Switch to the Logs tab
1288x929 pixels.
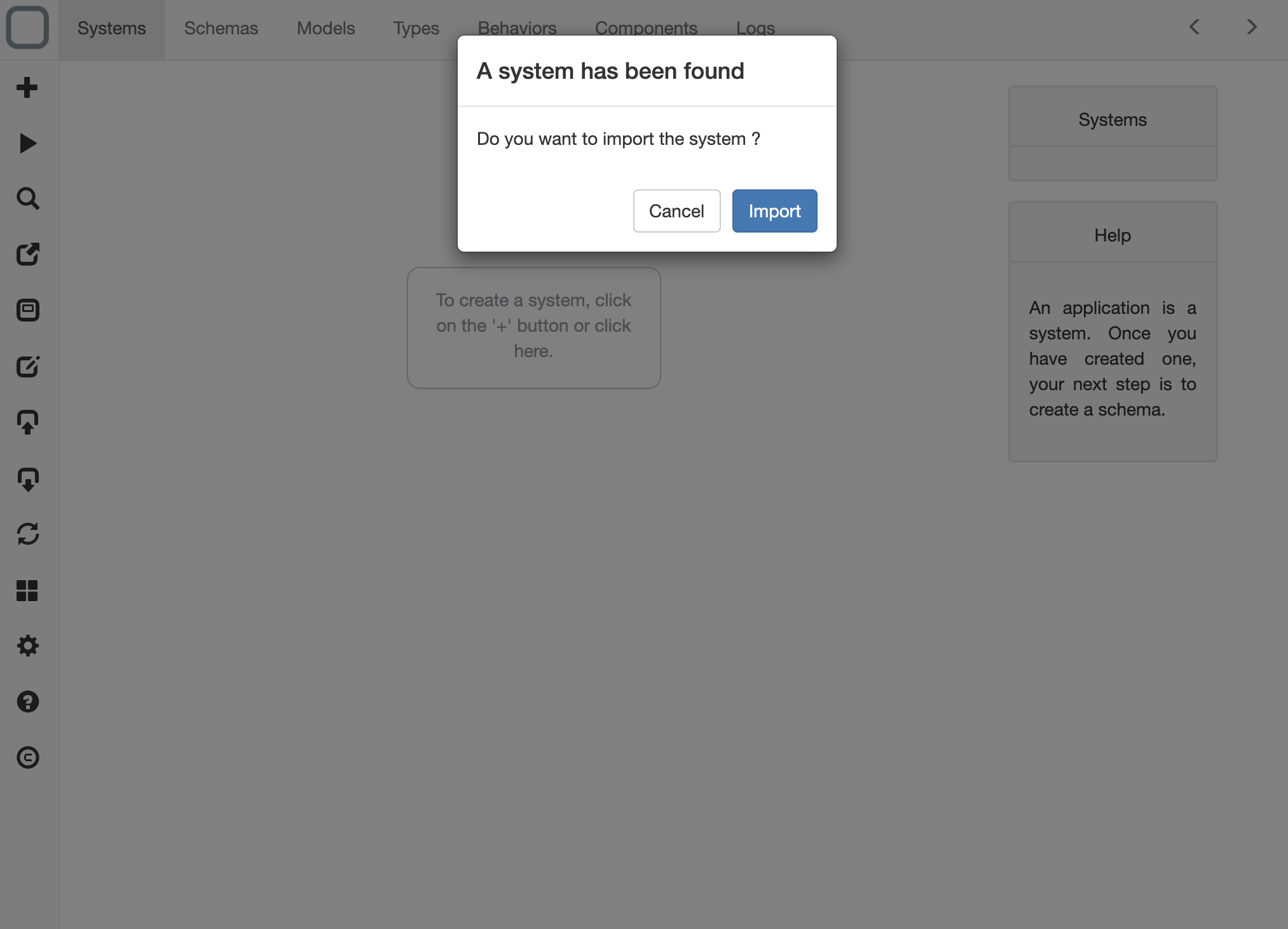tap(756, 29)
